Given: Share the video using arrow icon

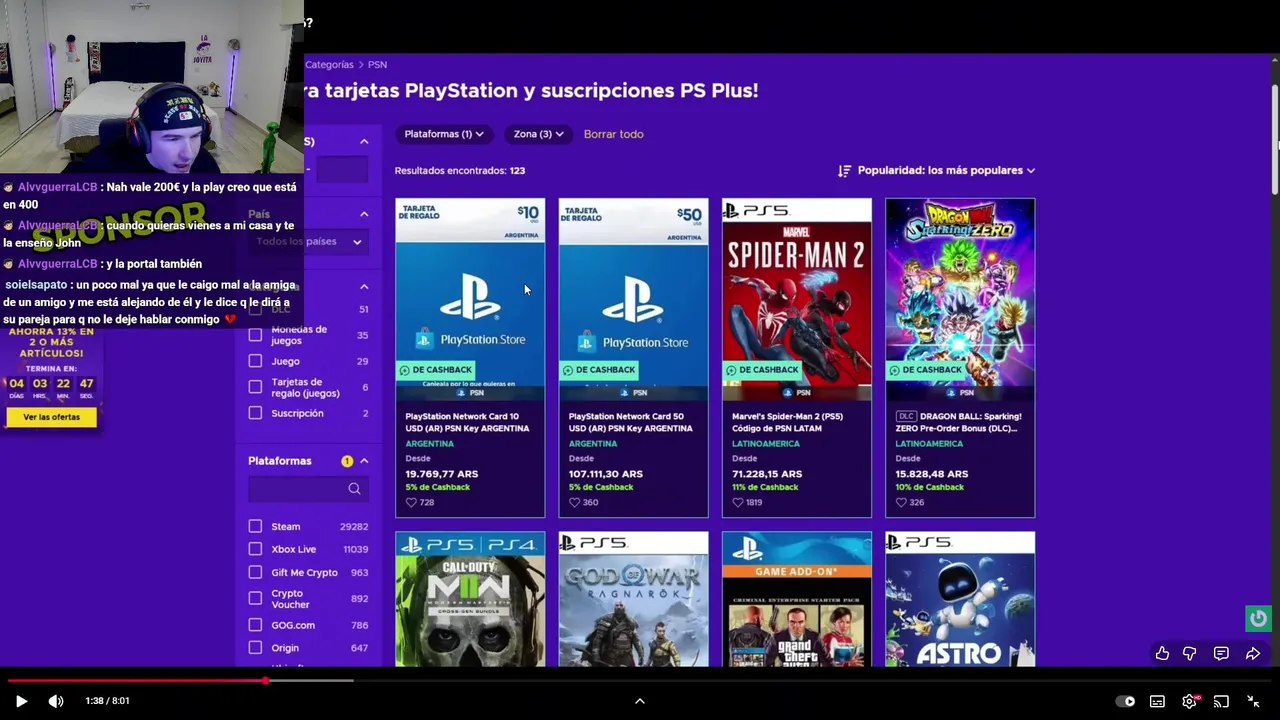Looking at the screenshot, I should click(1253, 653).
